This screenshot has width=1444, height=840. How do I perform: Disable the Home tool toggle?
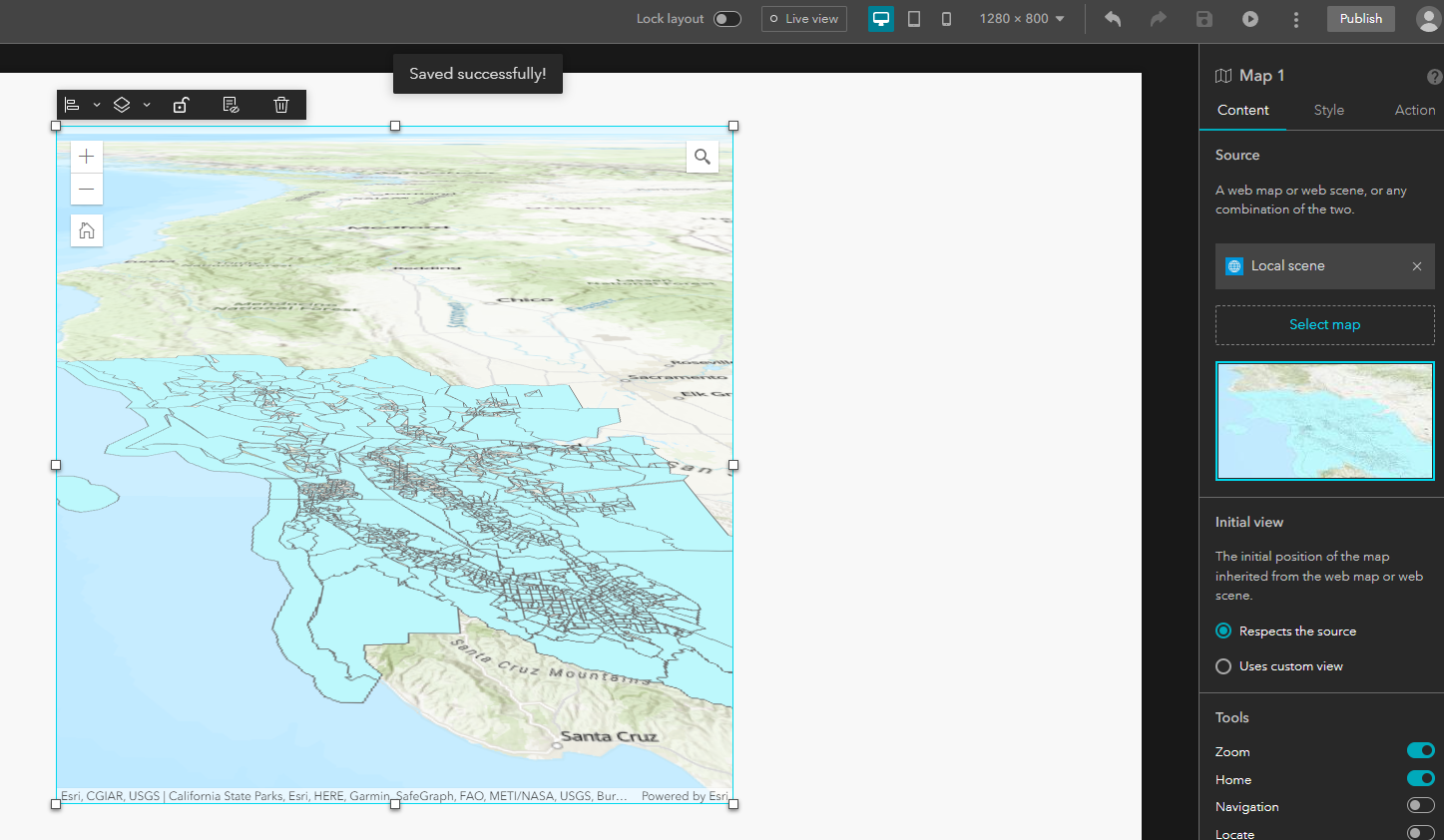pyautogui.click(x=1420, y=778)
